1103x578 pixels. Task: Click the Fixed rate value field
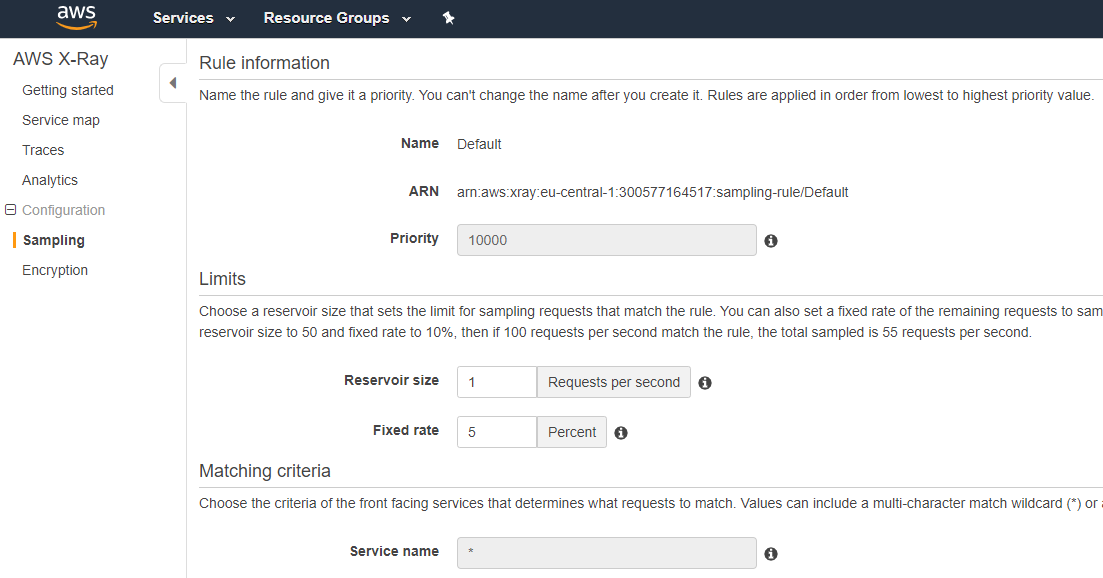[x=496, y=431]
